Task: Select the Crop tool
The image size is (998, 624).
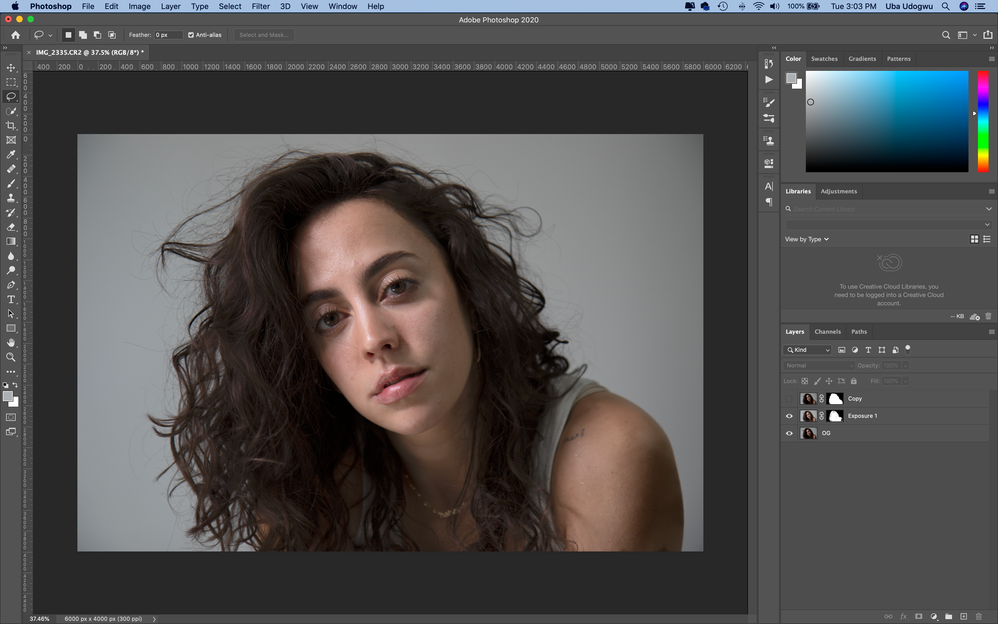Action: point(11,125)
